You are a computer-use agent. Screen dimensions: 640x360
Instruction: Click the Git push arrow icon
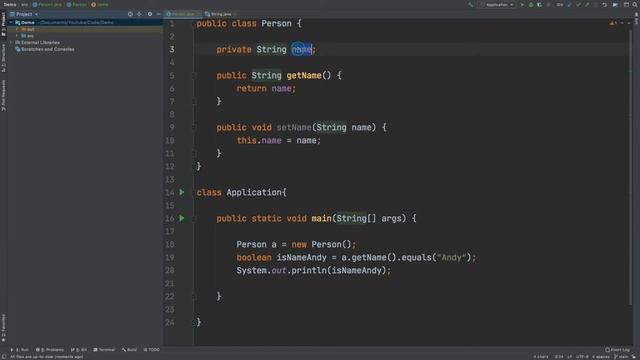[x=587, y=5]
